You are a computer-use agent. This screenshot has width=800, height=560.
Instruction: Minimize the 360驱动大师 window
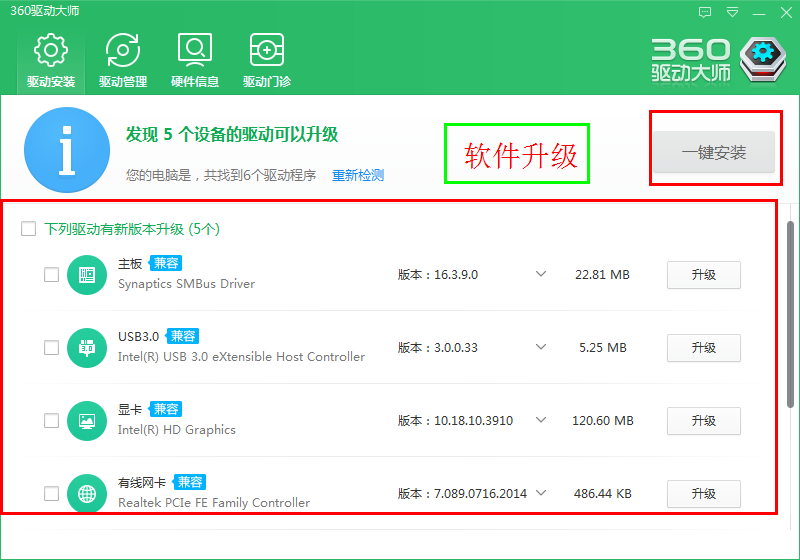(759, 13)
